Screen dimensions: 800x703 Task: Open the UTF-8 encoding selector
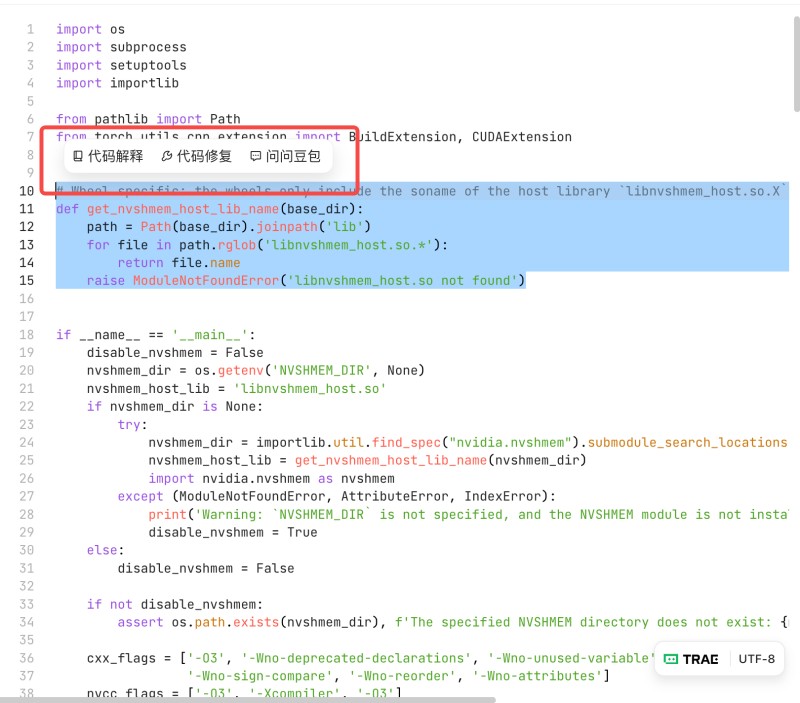tap(756, 659)
